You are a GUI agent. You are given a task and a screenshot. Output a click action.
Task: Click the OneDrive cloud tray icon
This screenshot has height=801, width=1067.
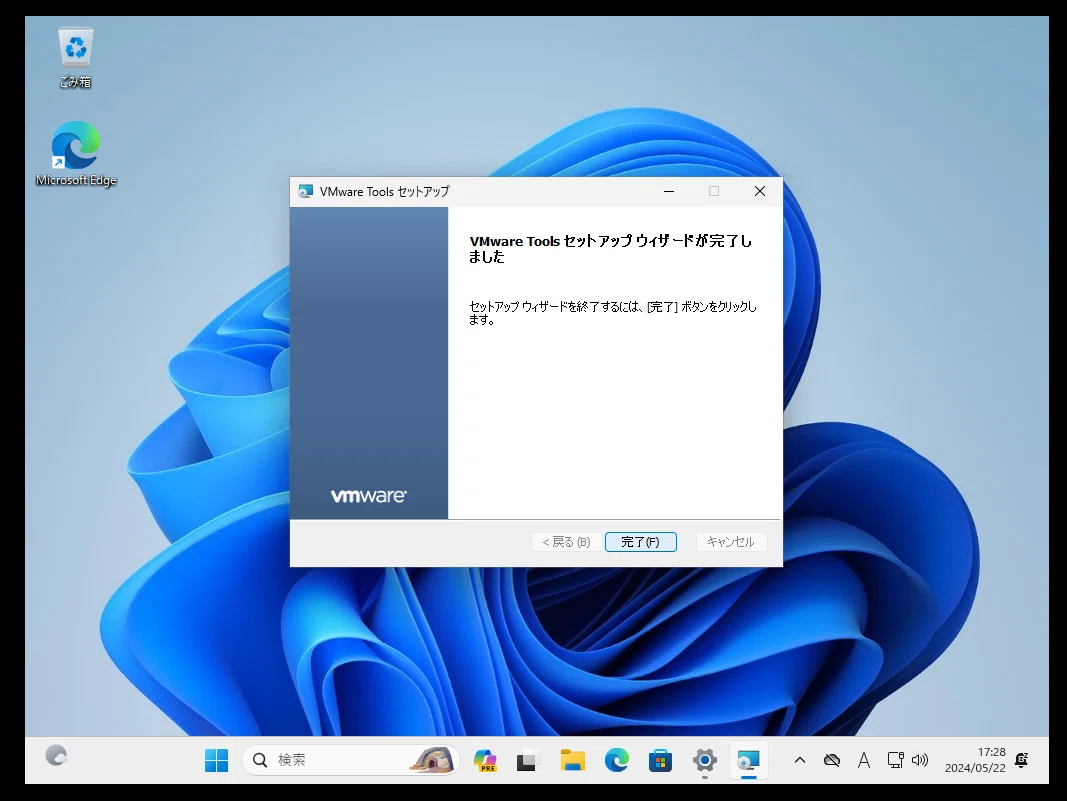coord(832,760)
